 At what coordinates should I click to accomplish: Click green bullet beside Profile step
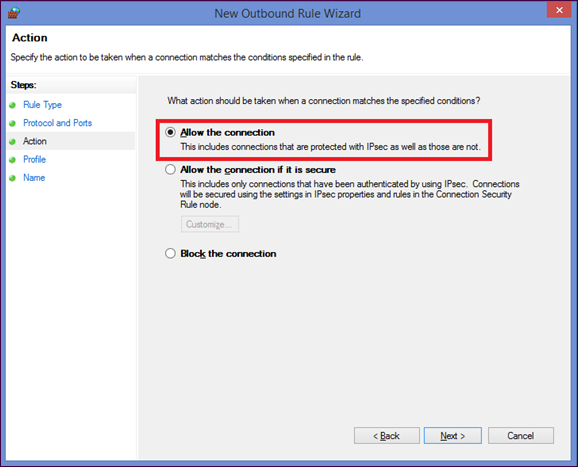(13, 160)
